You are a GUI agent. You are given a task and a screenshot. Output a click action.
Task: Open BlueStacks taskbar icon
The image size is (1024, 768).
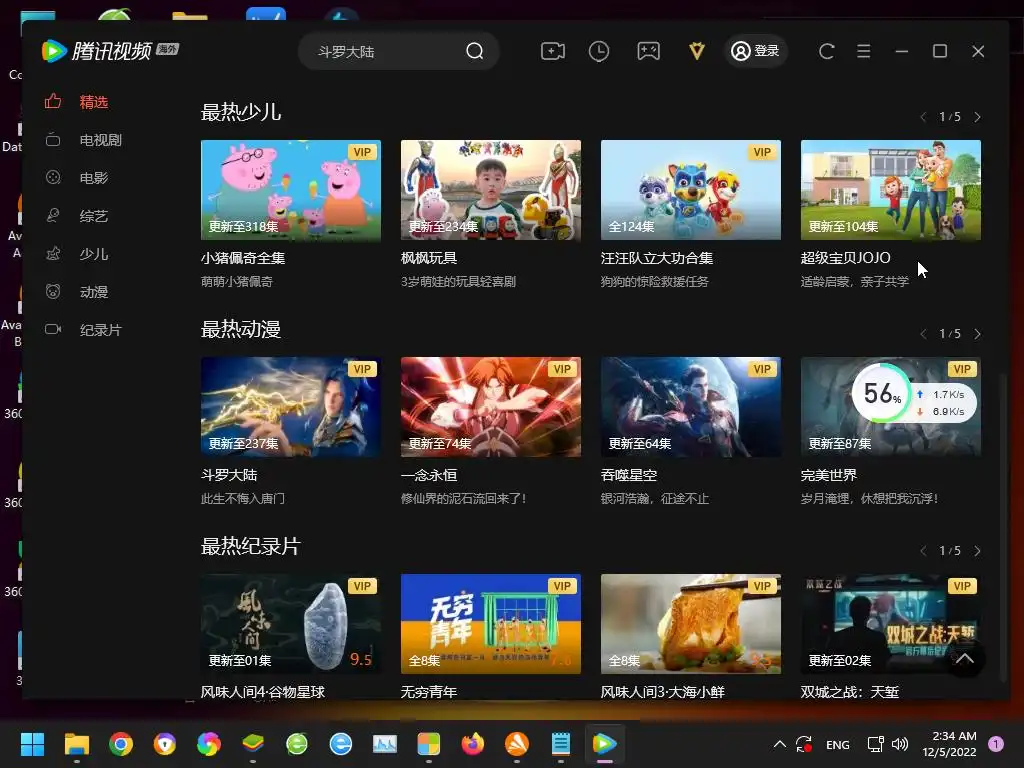pos(253,744)
